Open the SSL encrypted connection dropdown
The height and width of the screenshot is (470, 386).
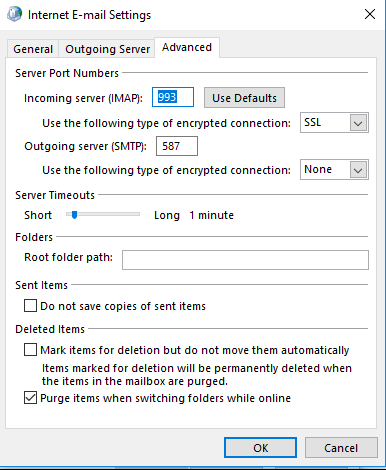[x=334, y=123]
